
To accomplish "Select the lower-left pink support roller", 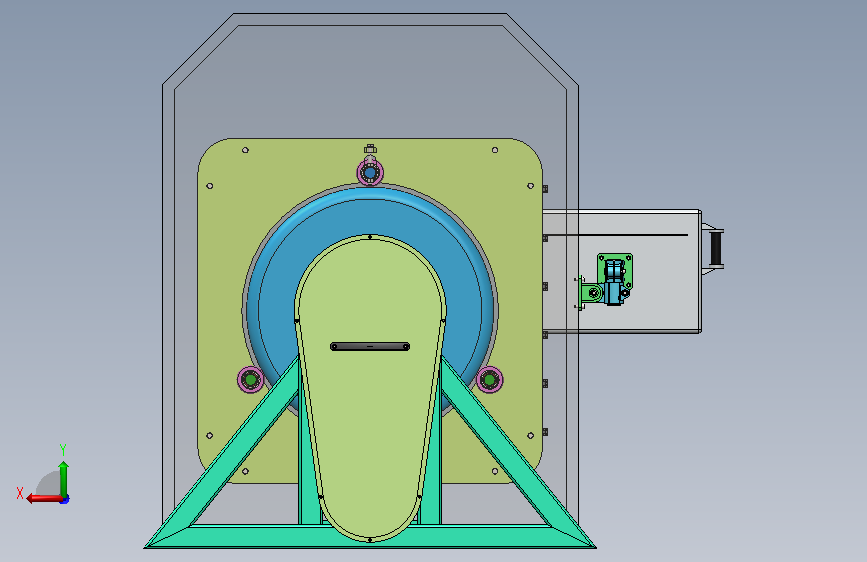I will pyautogui.click(x=250, y=379).
